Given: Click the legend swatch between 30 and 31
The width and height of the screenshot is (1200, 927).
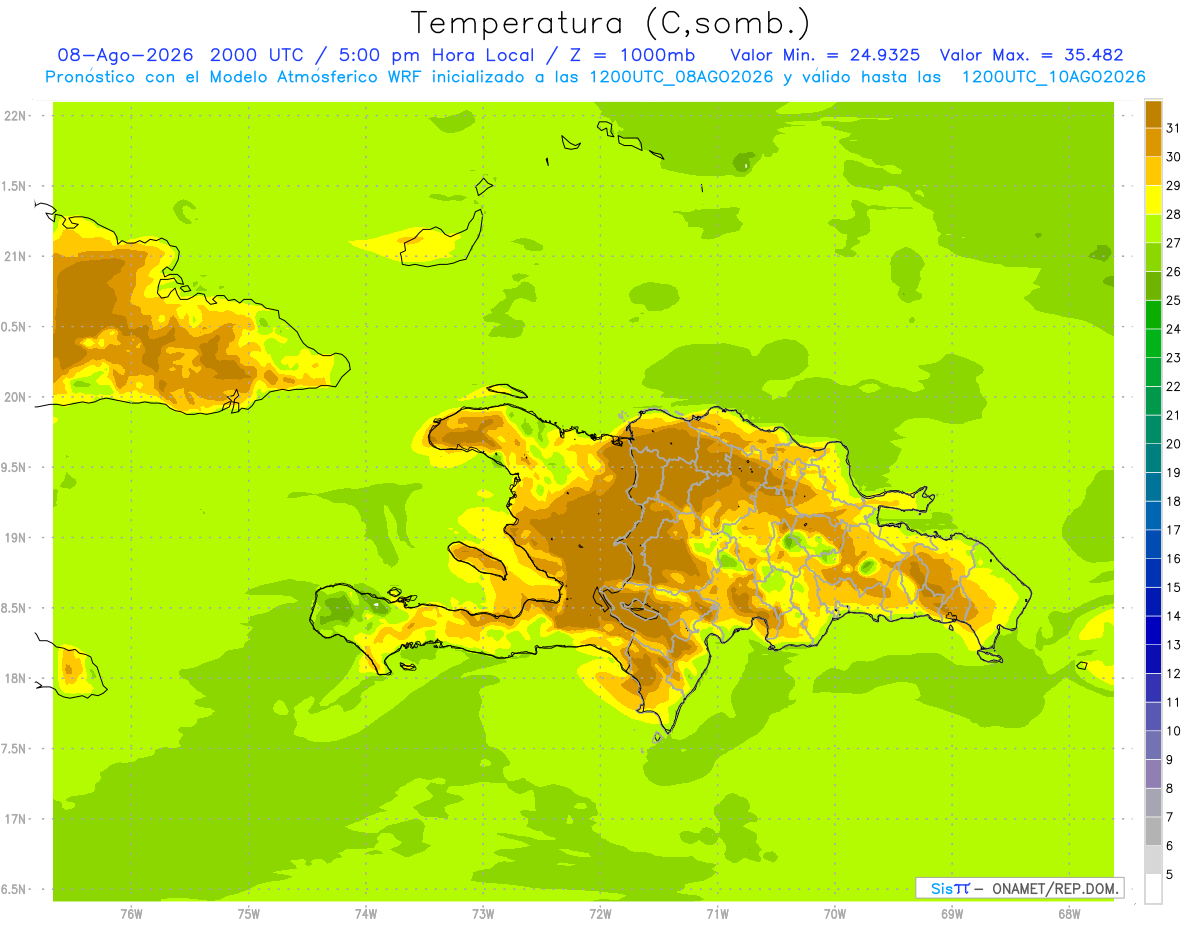Looking at the screenshot, I should (1153, 142).
